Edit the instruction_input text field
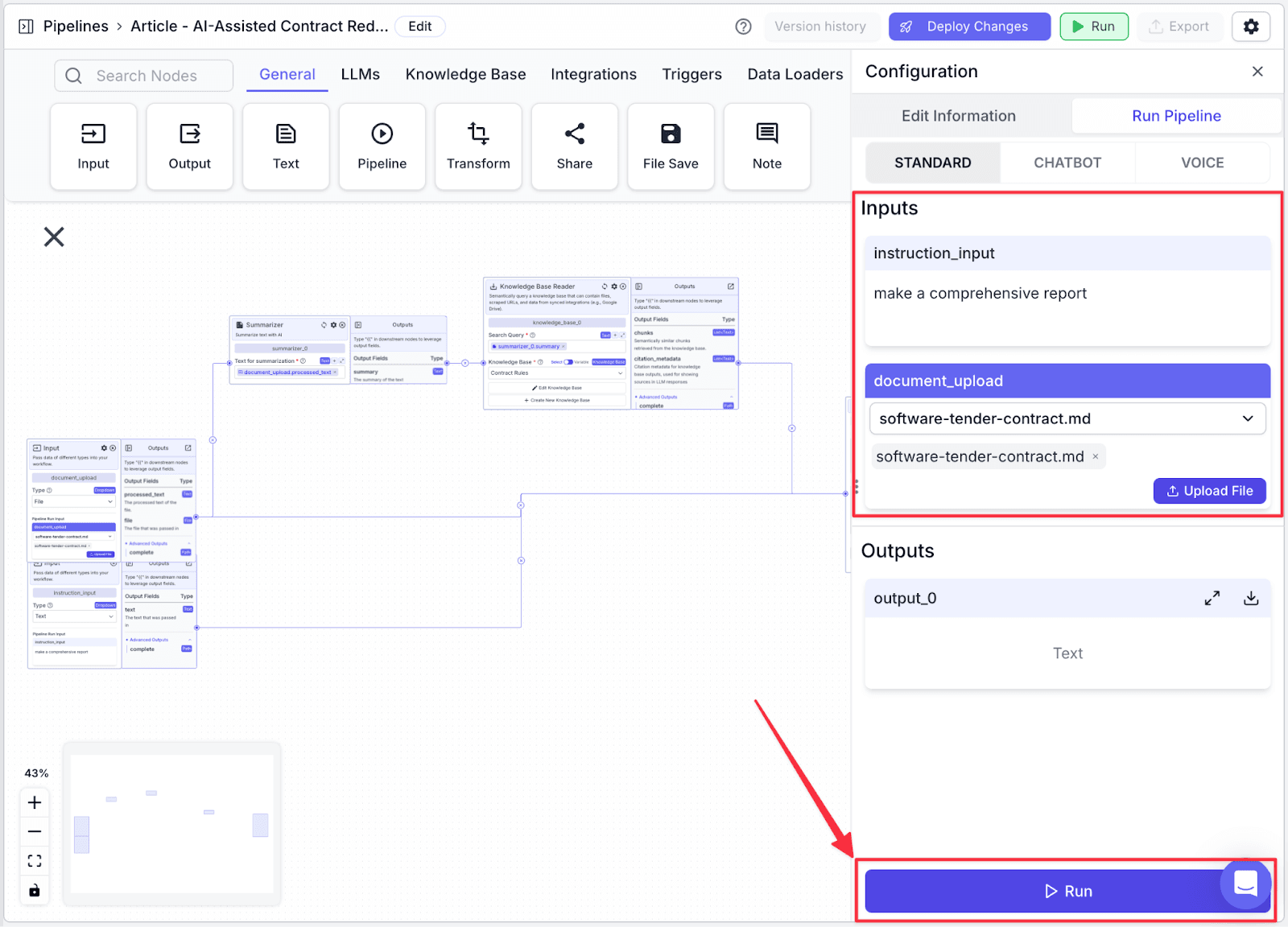The width and height of the screenshot is (1288, 927). 1067,308
